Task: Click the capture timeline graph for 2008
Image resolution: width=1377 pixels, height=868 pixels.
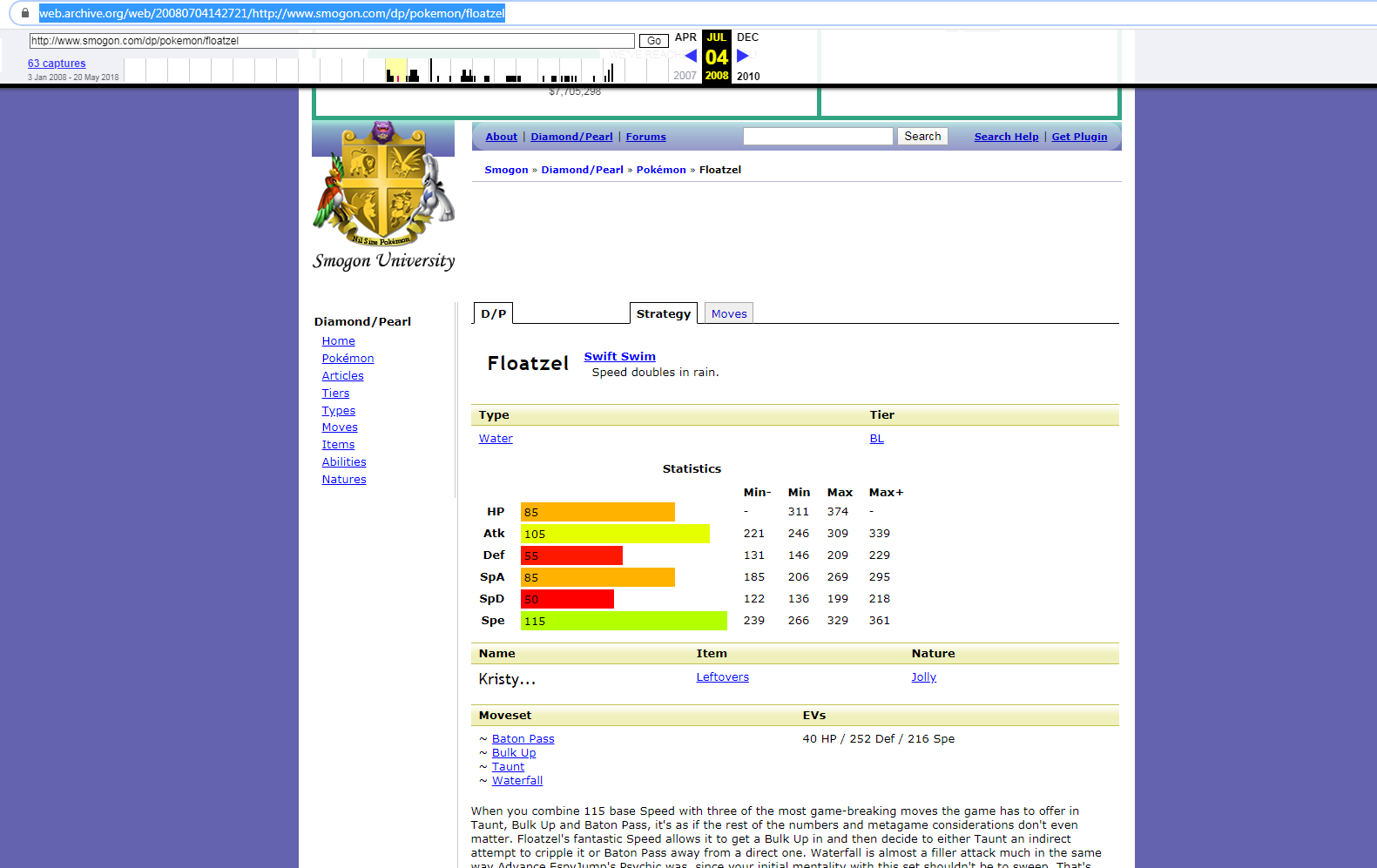Action: 396,71
